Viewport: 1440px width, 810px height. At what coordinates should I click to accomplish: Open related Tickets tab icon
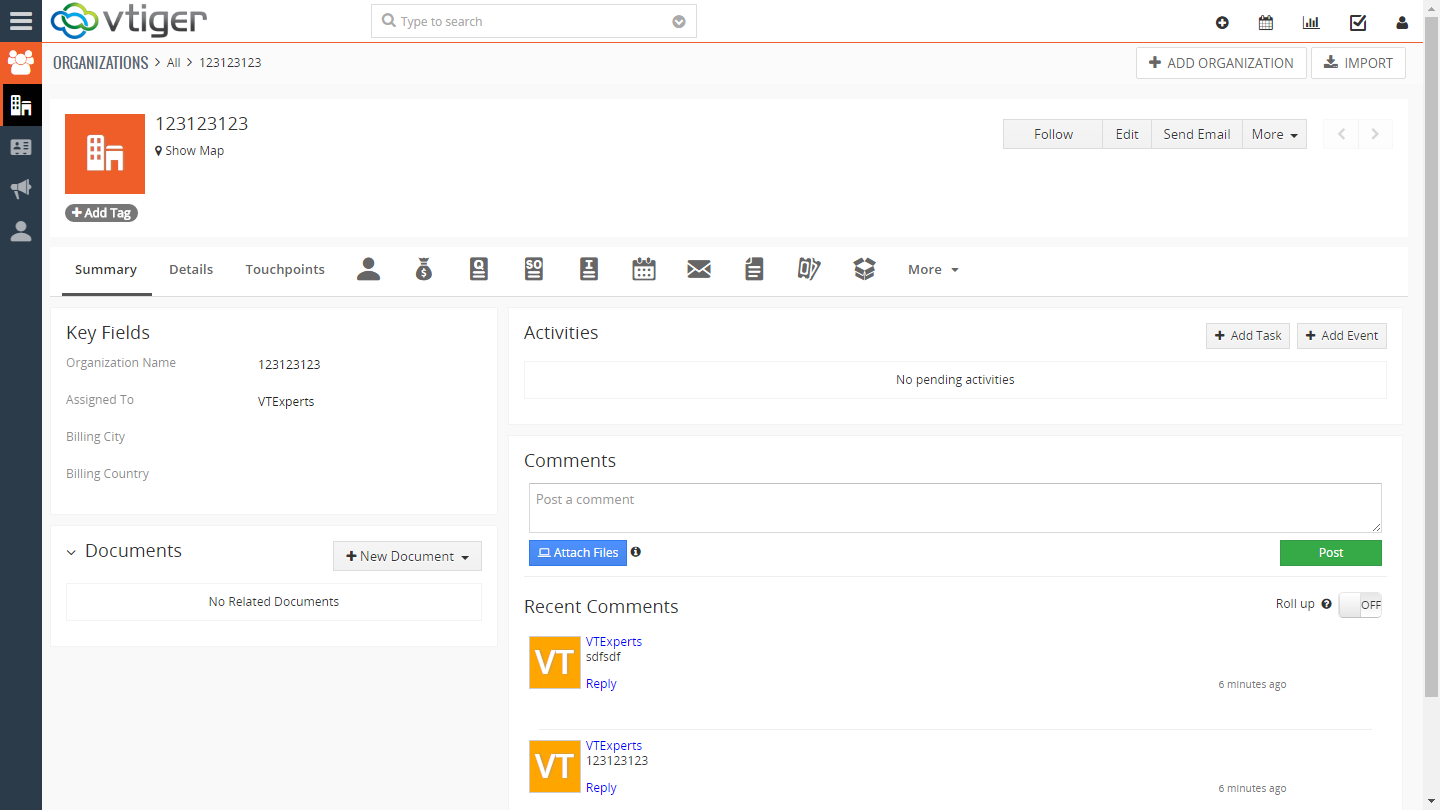click(809, 269)
